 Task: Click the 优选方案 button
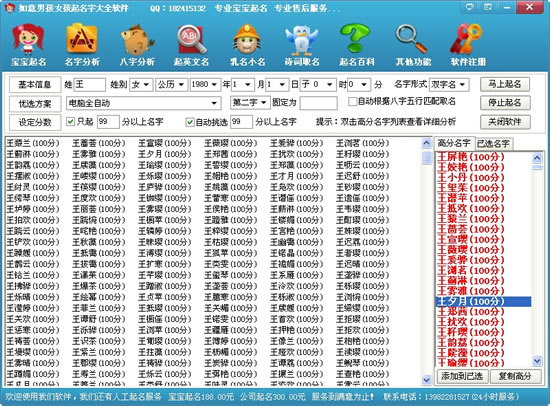point(35,104)
